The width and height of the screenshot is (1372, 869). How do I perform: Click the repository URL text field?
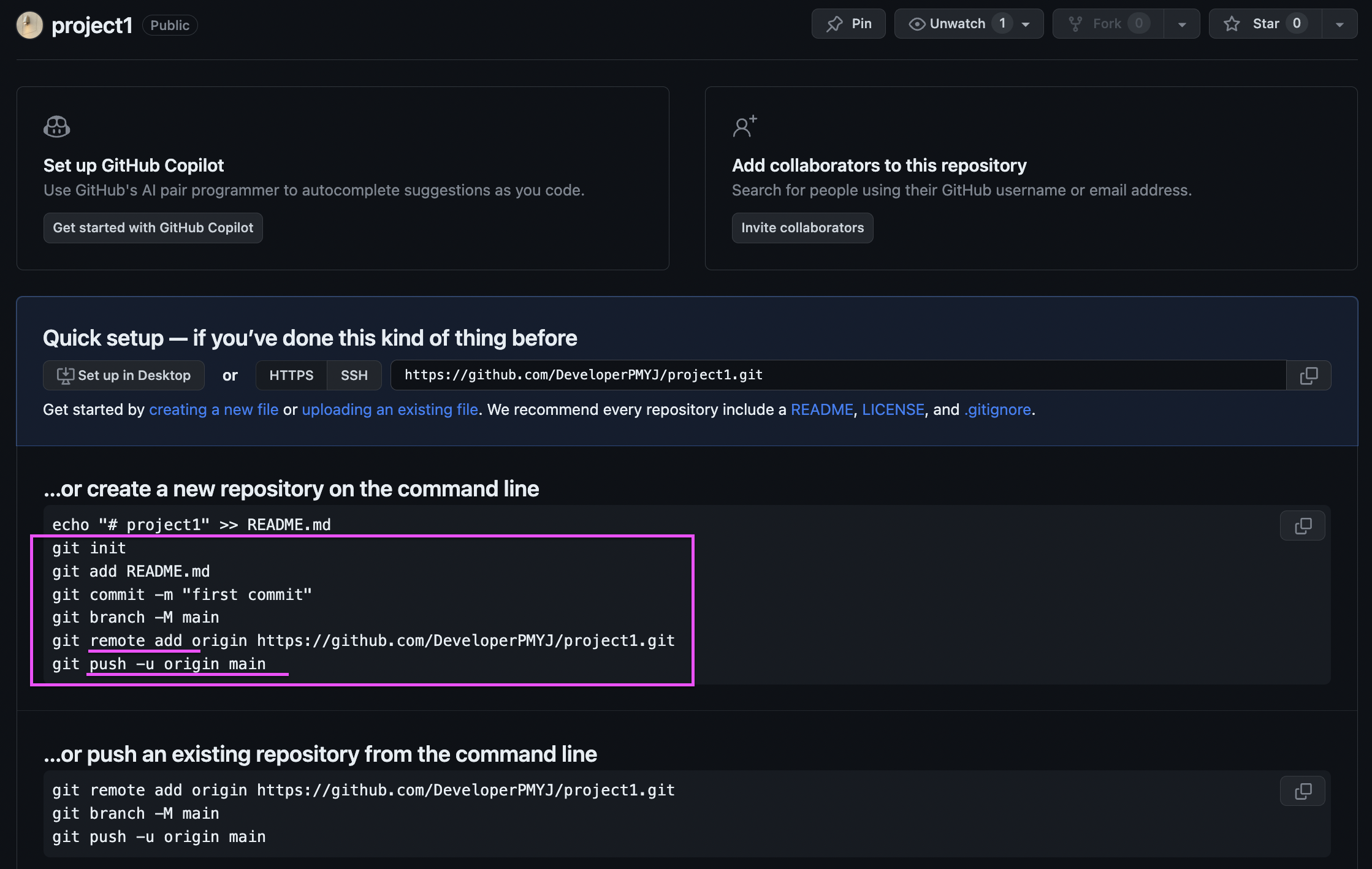[837, 375]
